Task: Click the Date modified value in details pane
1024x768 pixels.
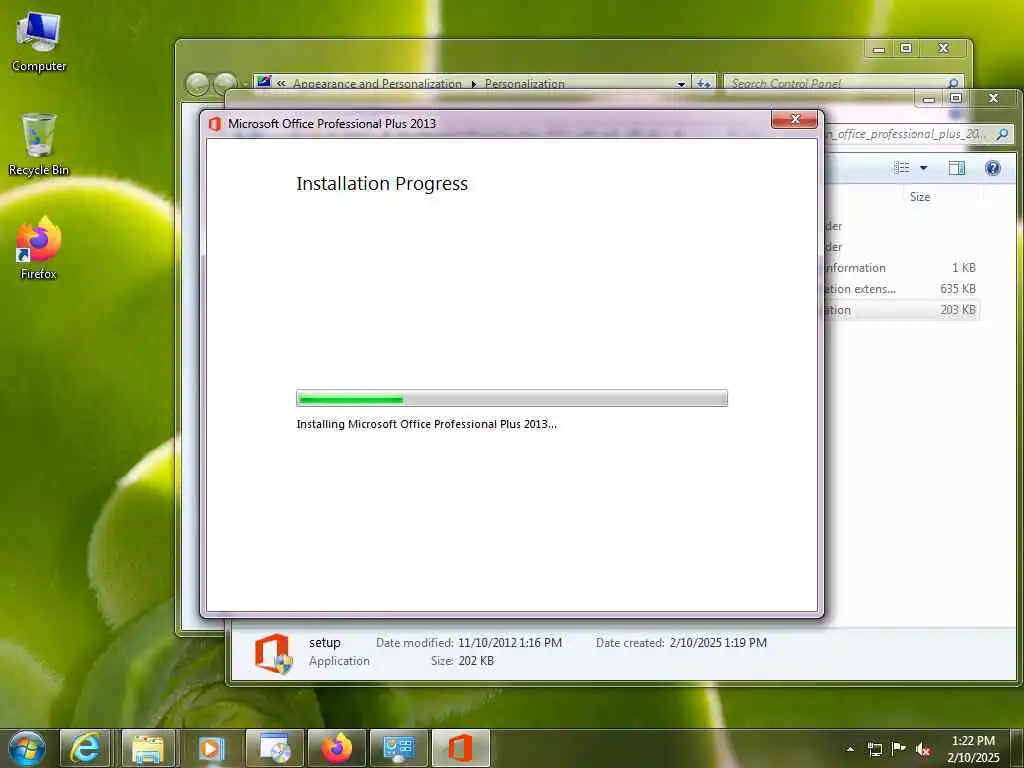Action: point(509,643)
